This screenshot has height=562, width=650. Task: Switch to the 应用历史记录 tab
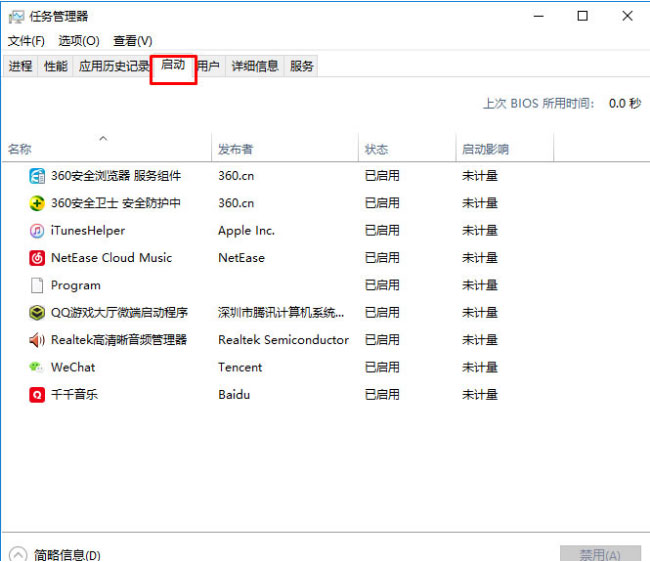click(112, 66)
